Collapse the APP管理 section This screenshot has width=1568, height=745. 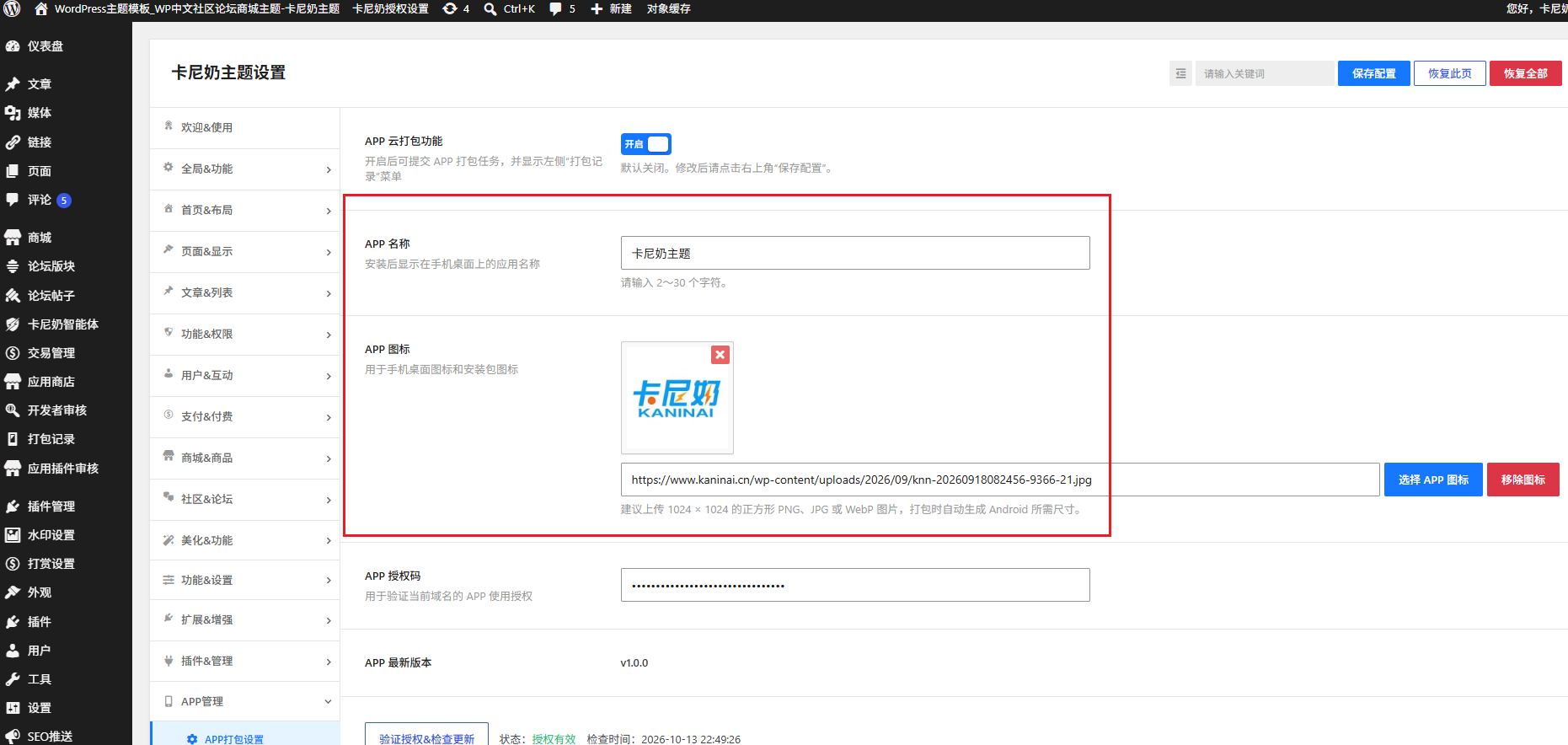[x=245, y=701]
